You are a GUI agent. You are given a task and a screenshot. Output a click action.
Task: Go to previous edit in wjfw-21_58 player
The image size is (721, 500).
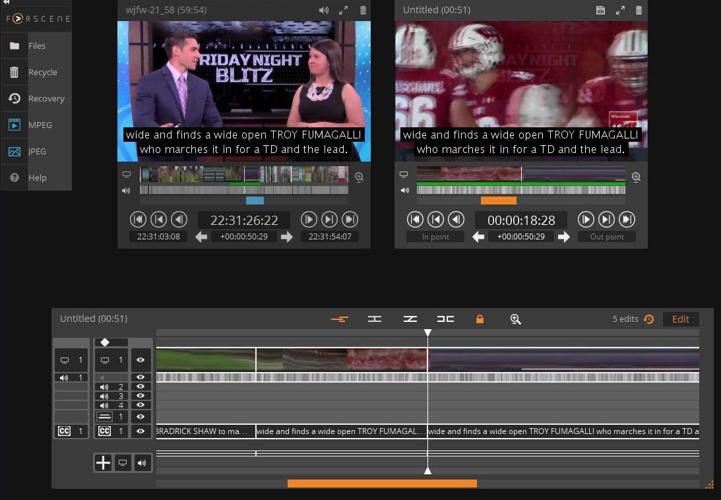pos(159,219)
